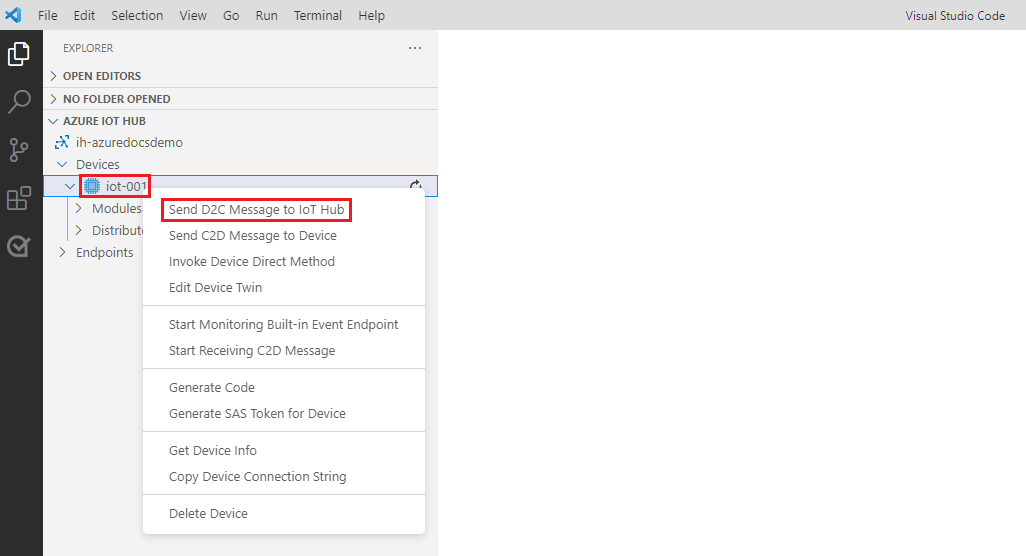
Task: Select Copy Device Connection String
Action: [257, 477]
